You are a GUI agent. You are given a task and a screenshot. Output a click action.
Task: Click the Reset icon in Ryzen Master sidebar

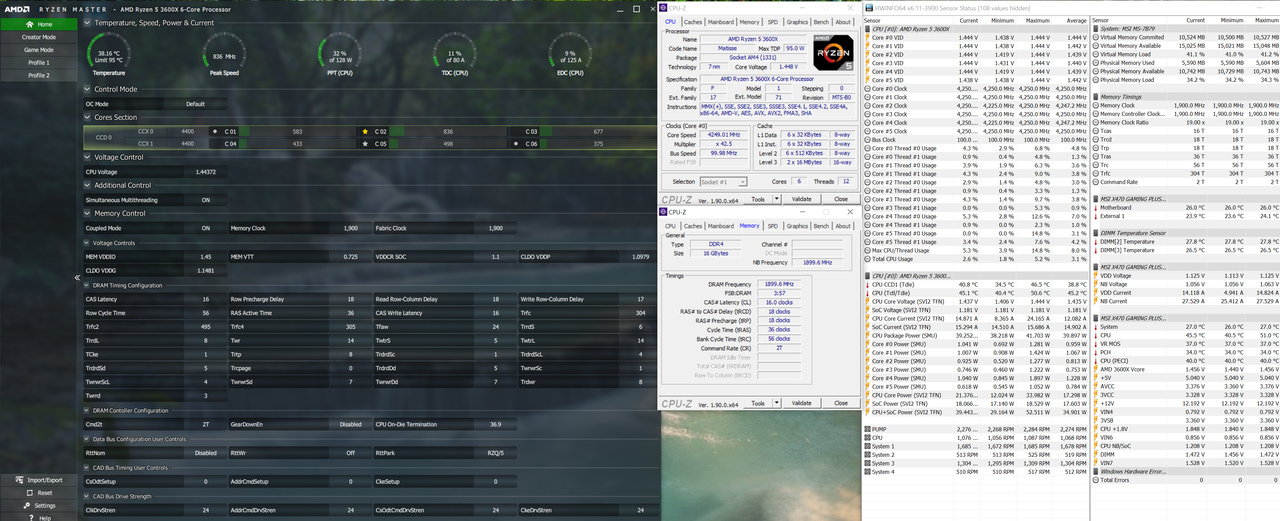click(x=30, y=493)
